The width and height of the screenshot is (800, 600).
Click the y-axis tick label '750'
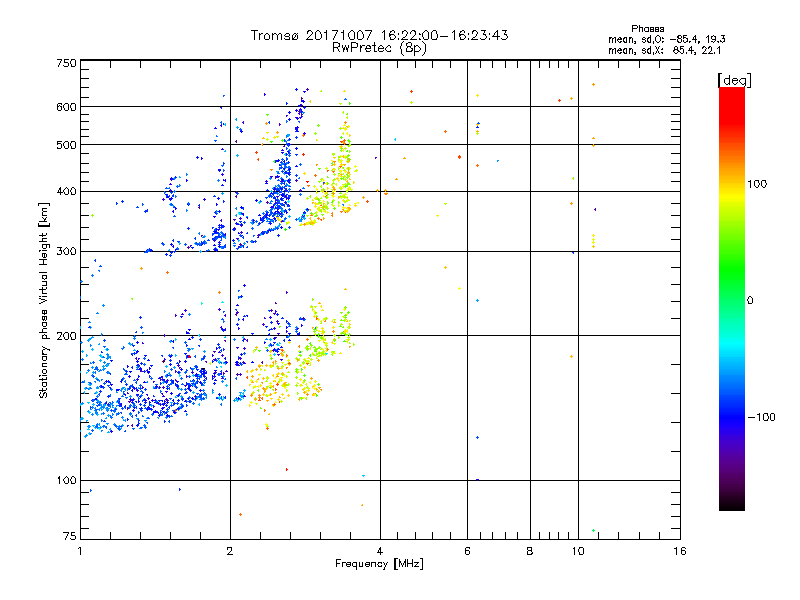[x=66, y=63]
